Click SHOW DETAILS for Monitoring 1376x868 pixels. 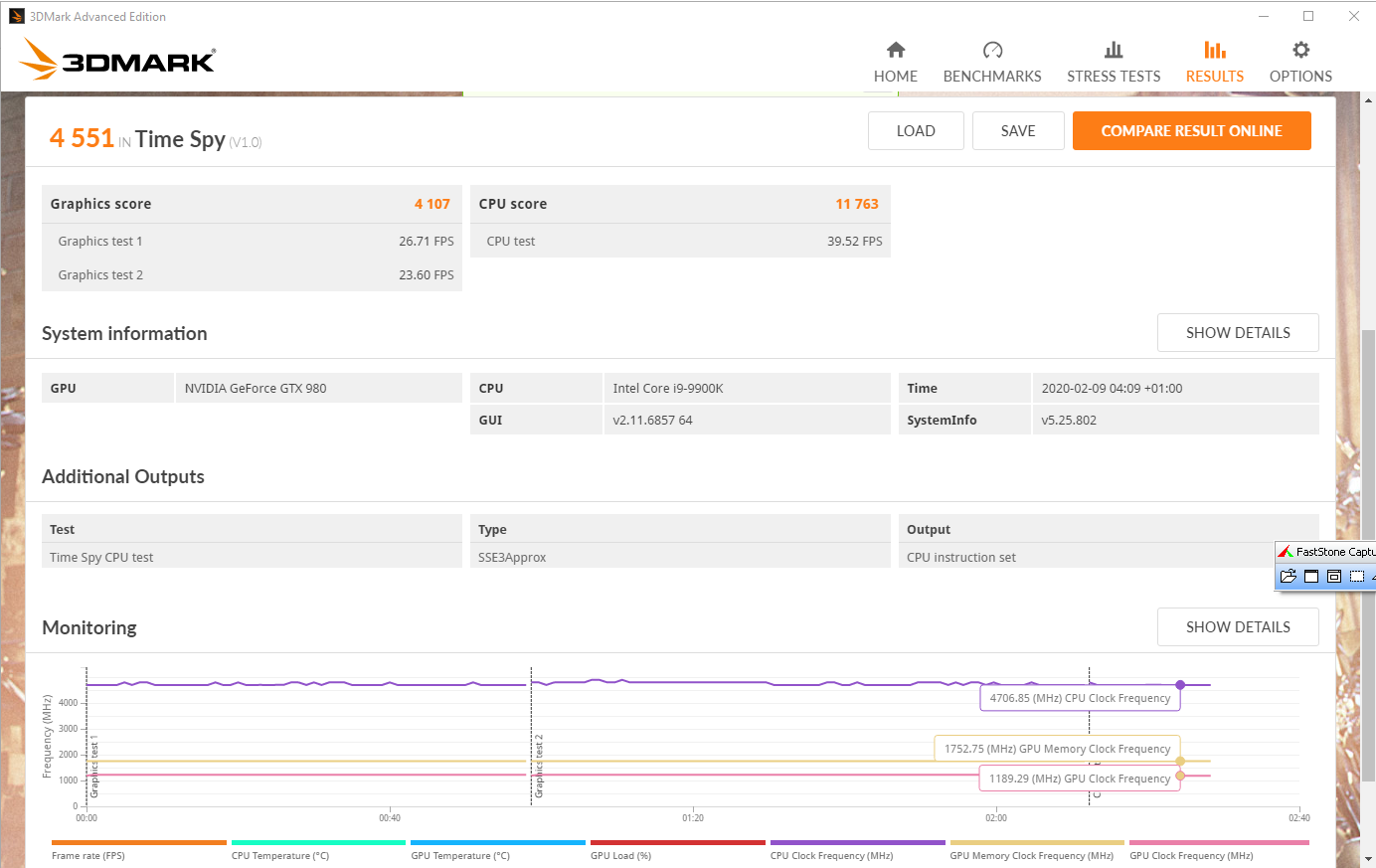pos(1238,627)
